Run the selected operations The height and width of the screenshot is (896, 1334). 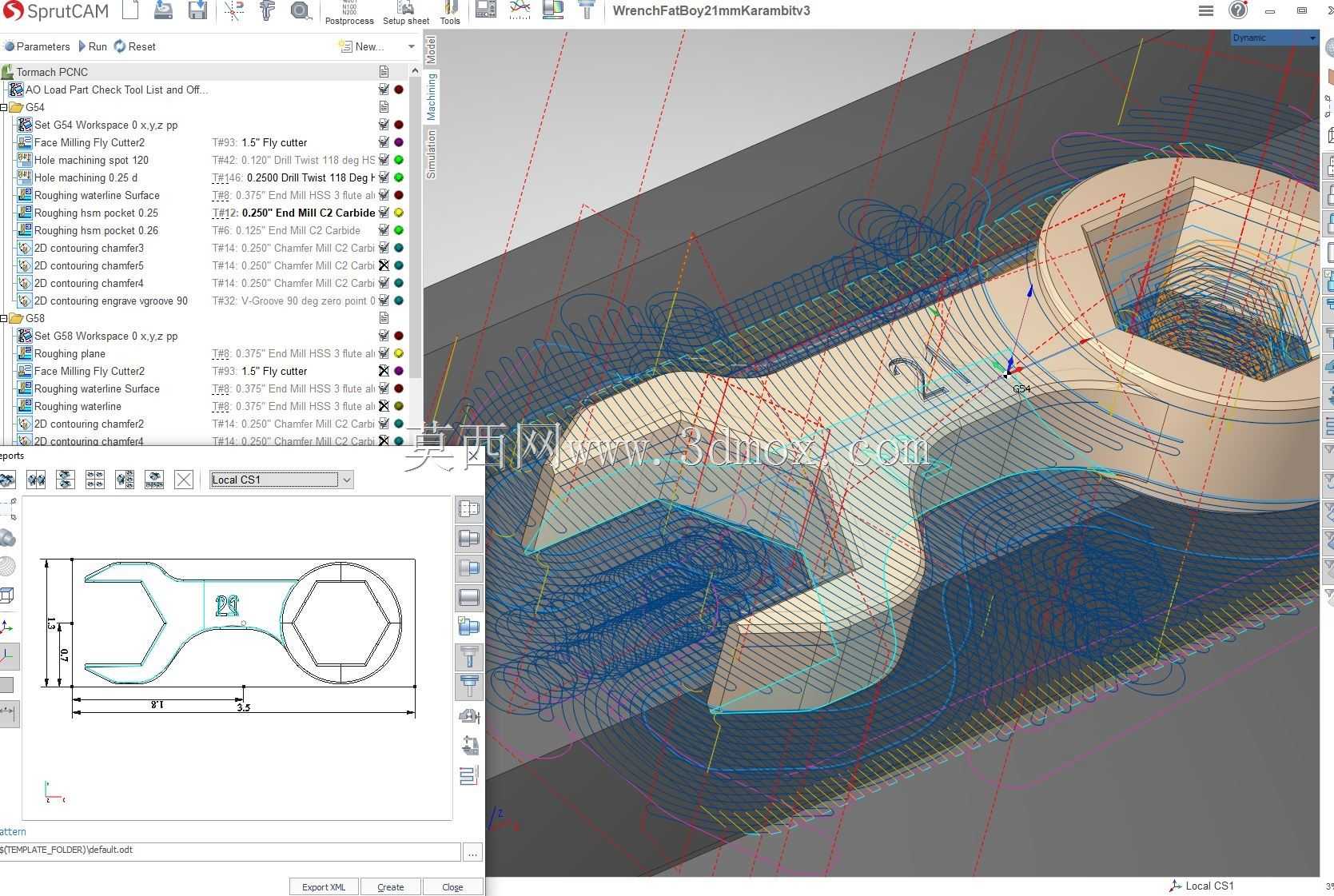[92, 46]
